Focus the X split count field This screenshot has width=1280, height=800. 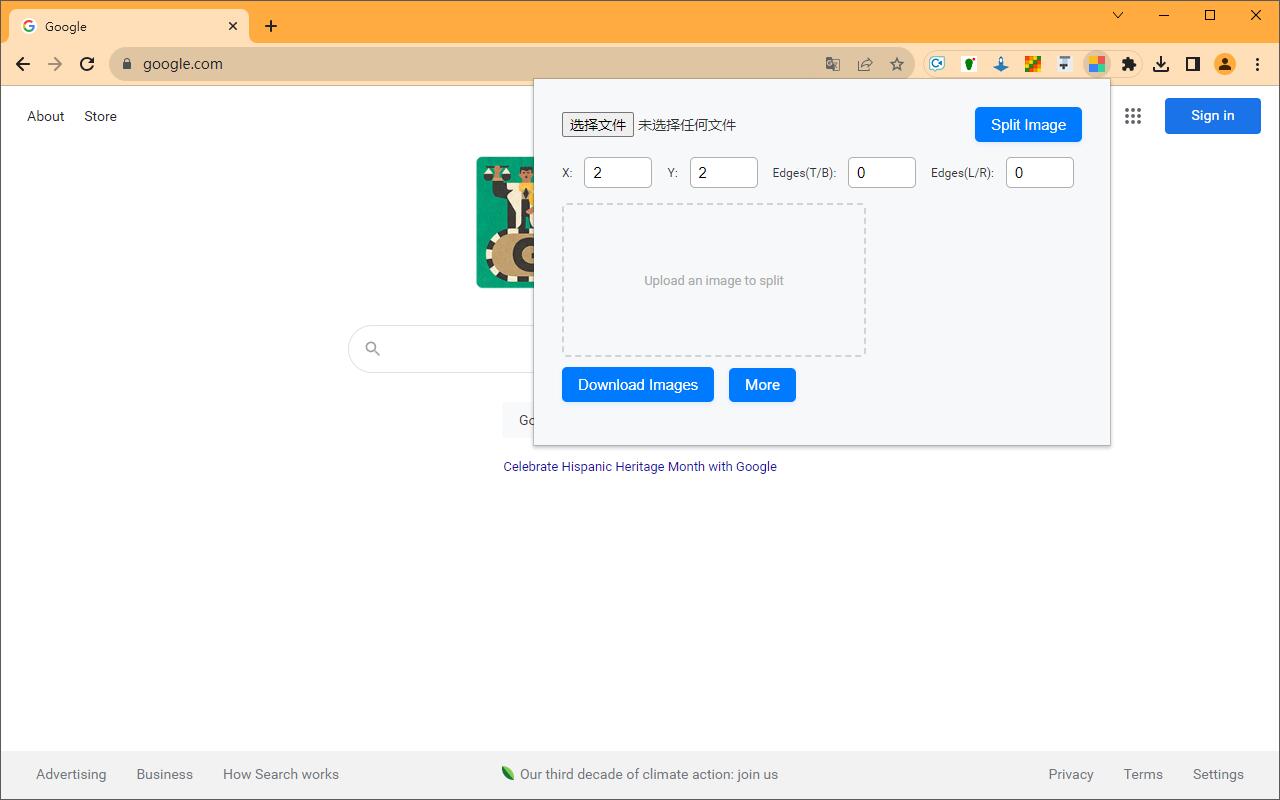click(x=618, y=172)
